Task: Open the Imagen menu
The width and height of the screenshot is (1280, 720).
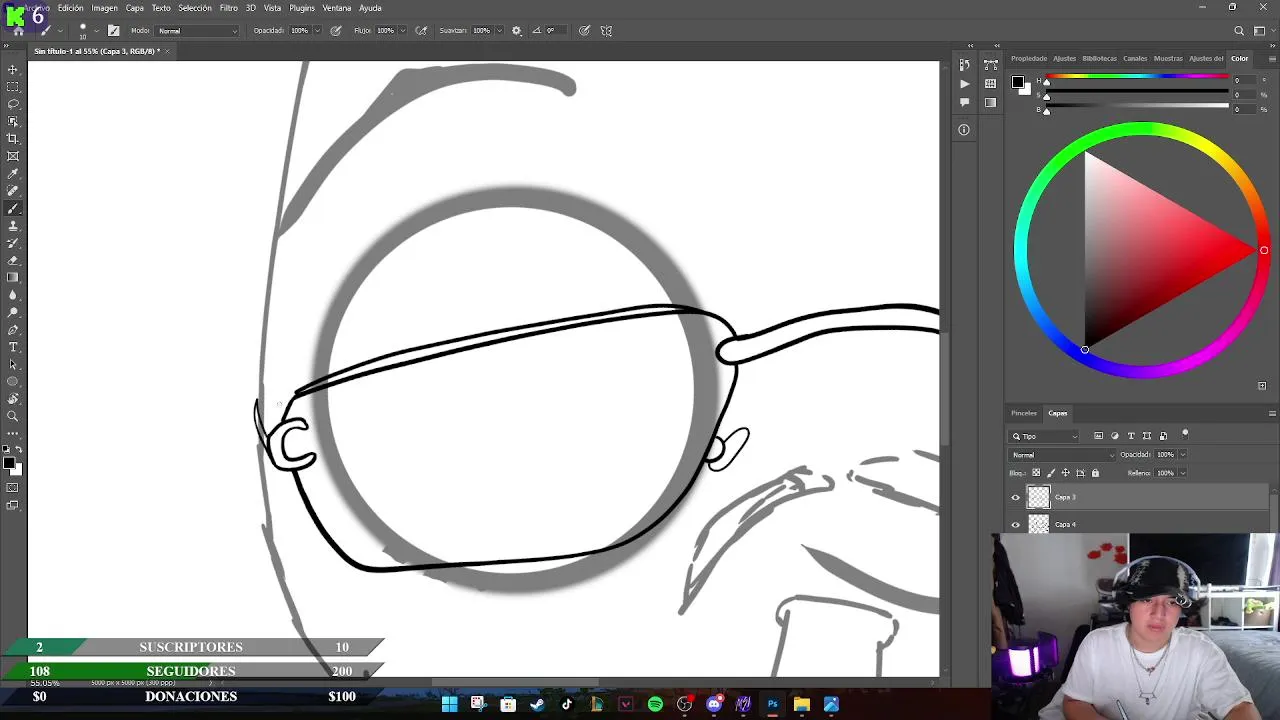Action: (x=105, y=8)
